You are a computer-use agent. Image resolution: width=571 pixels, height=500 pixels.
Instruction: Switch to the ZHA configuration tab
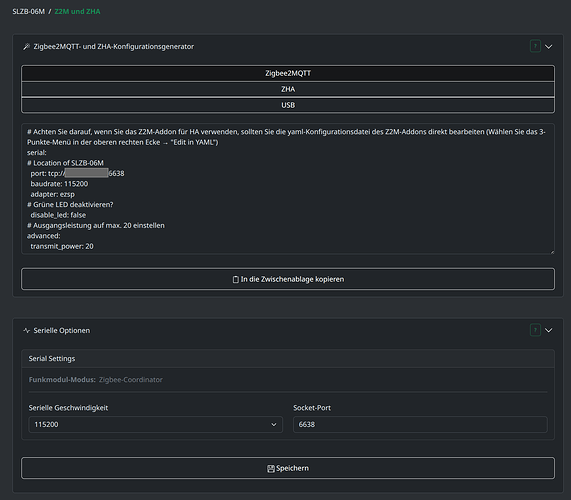(288, 89)
